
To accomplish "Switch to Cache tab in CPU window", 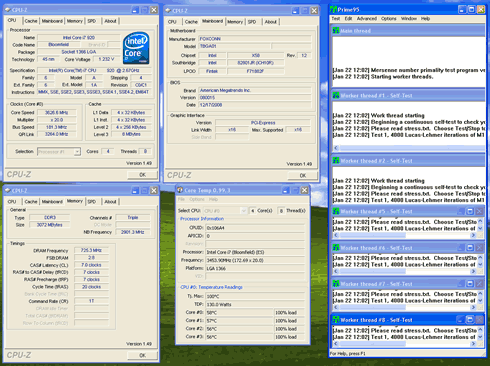I will point(31,21).
